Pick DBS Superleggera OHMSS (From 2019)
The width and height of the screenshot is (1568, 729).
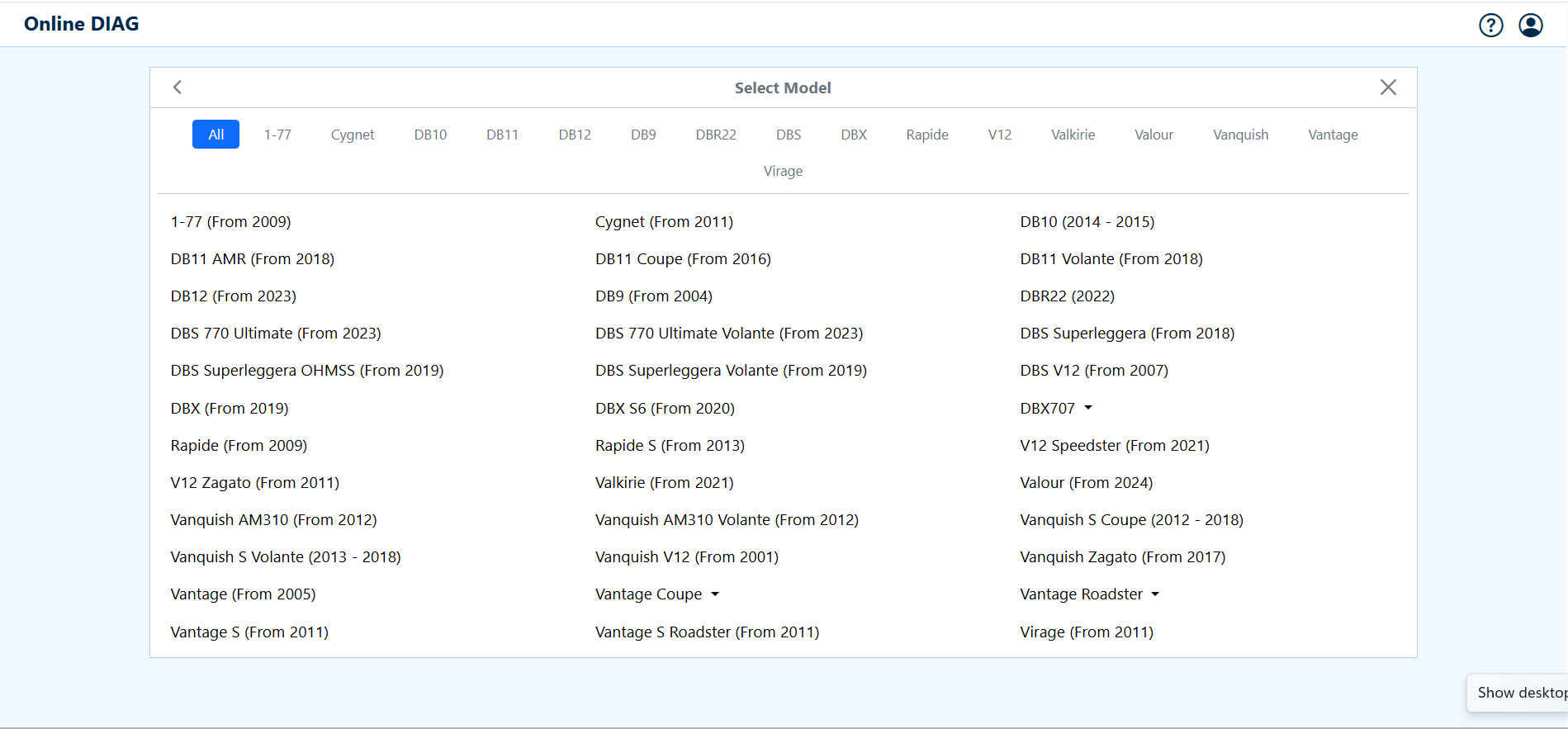tap(306, 371)
